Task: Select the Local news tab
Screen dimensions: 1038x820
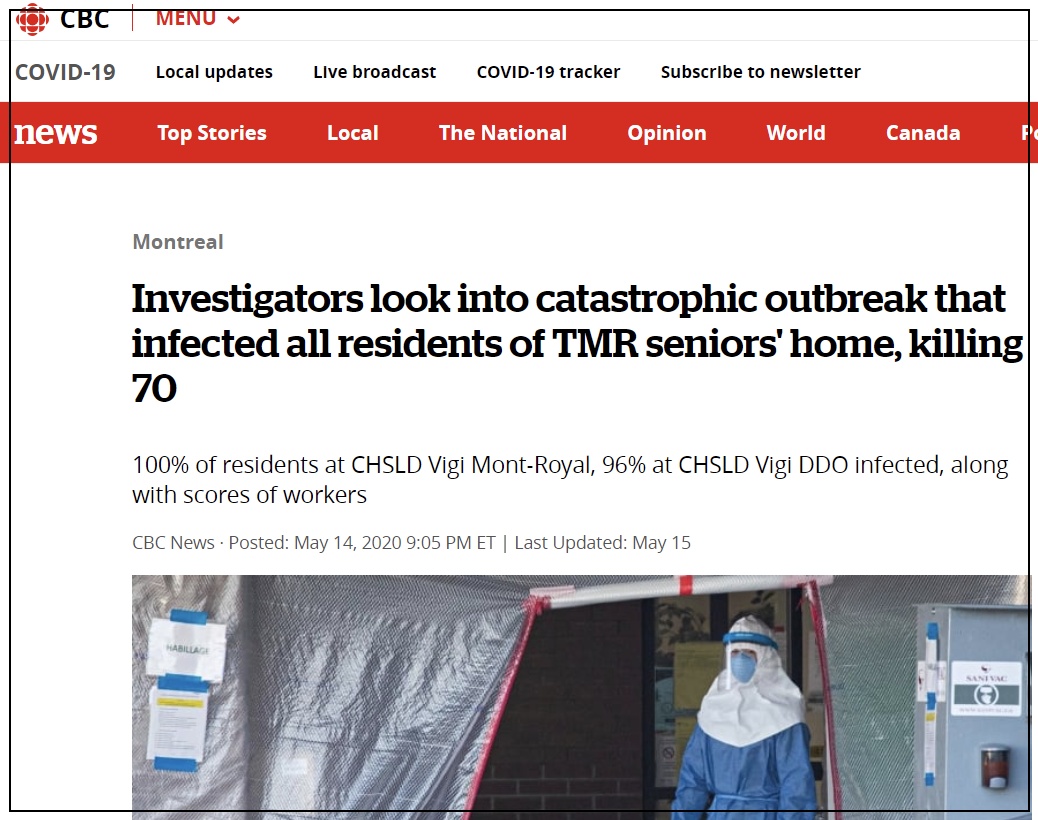Action: tap(352, 133)
